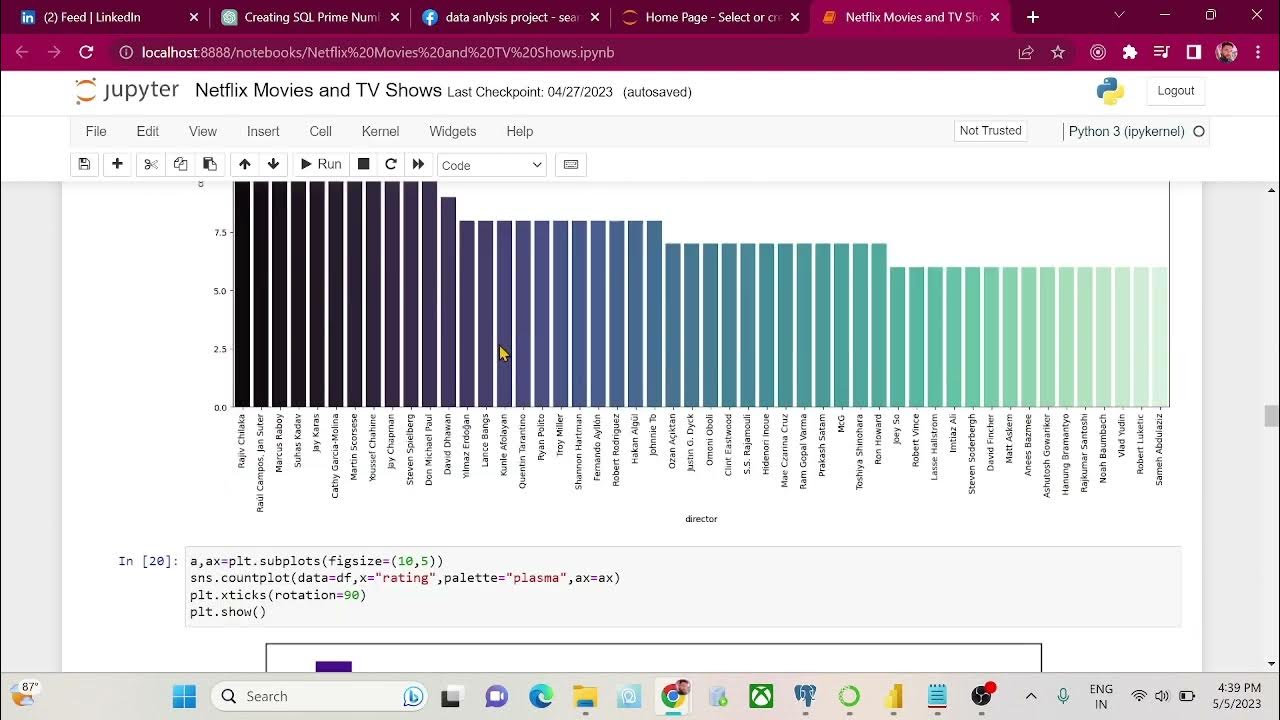This screenshot has height=720, width=1280.
Task: Open File Explorer from the taskbar
Action: tap(585, 696)
